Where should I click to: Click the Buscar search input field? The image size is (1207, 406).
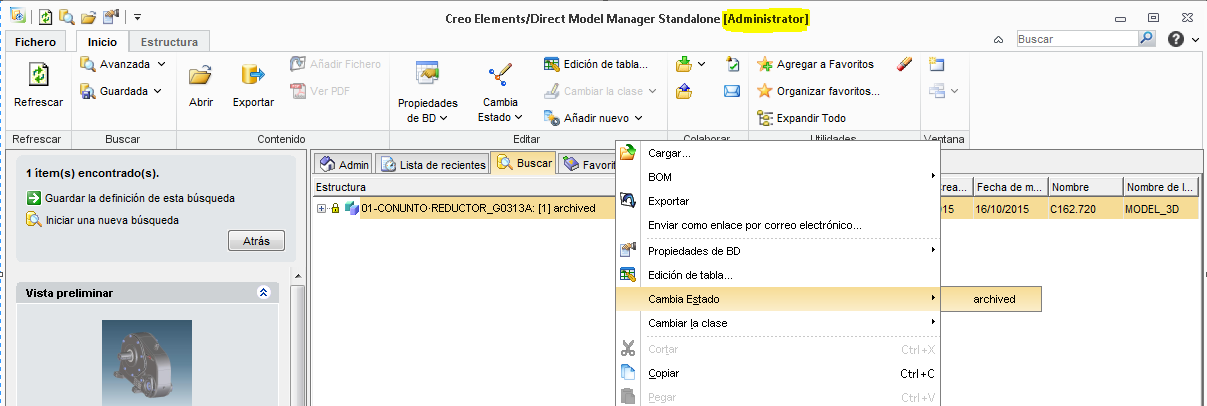tap(1076, 39)
